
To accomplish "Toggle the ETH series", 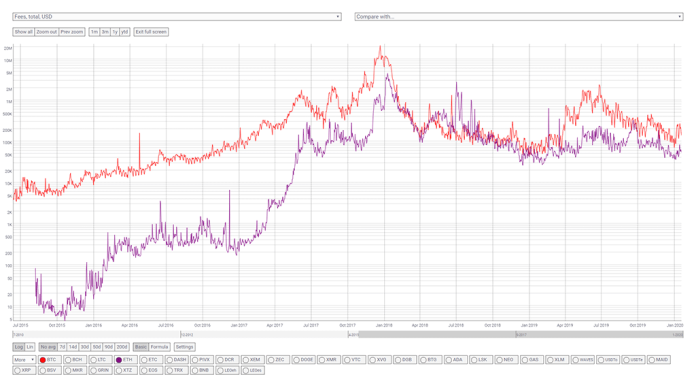I will click(x=125, y=360).
